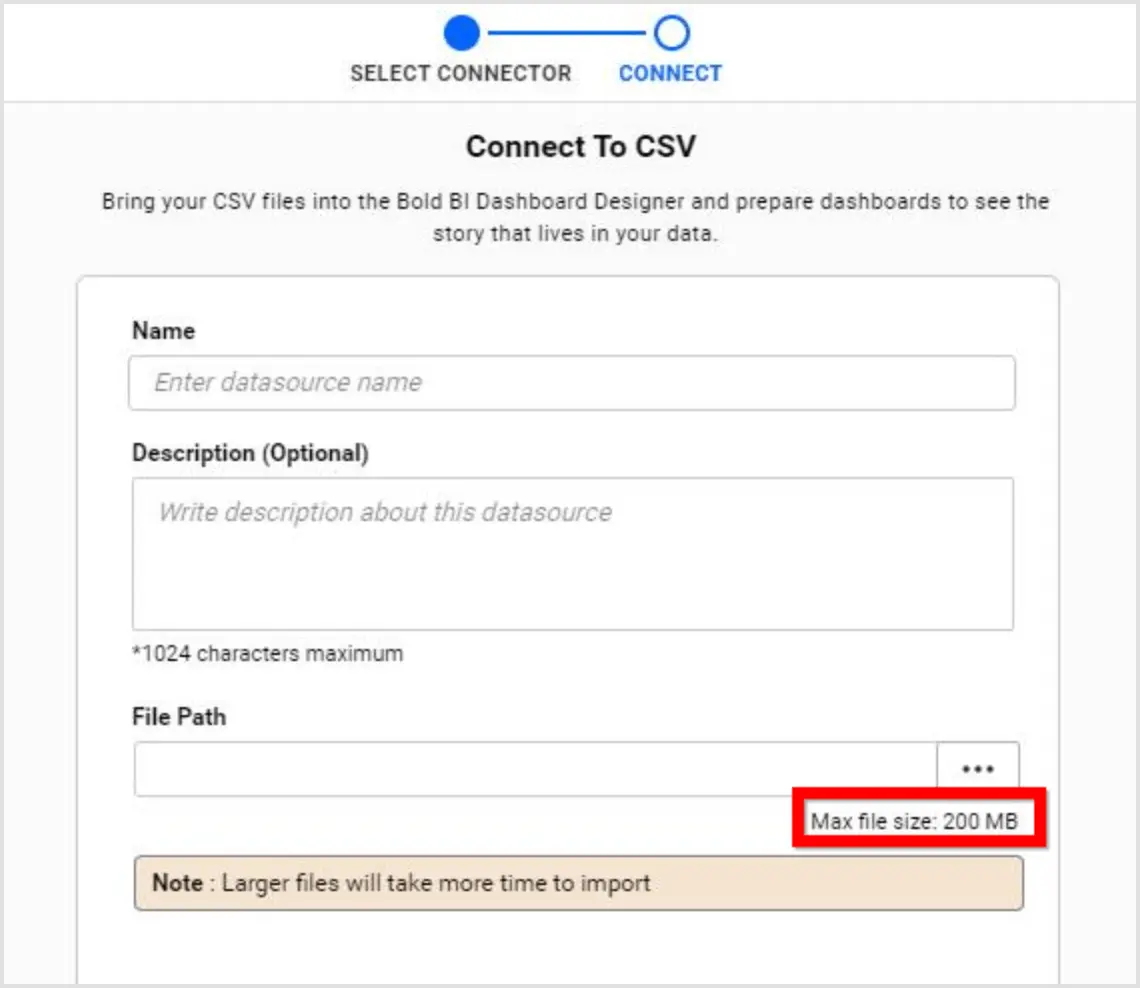Screen dimensions: 1140x988
Task: Select the CONNECT step label
Action: tap(670, 73)
